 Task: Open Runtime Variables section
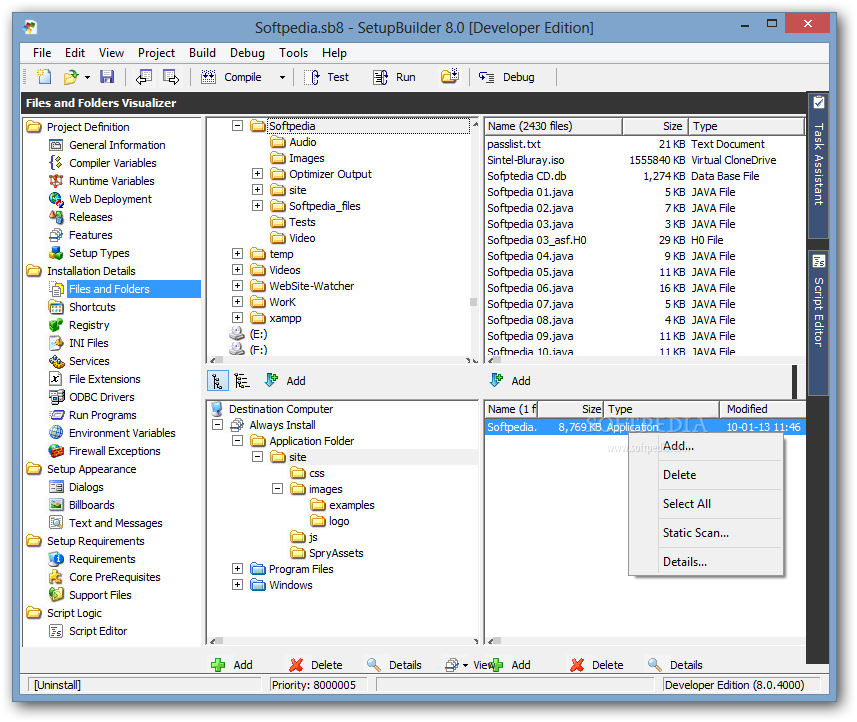(111, 181)
